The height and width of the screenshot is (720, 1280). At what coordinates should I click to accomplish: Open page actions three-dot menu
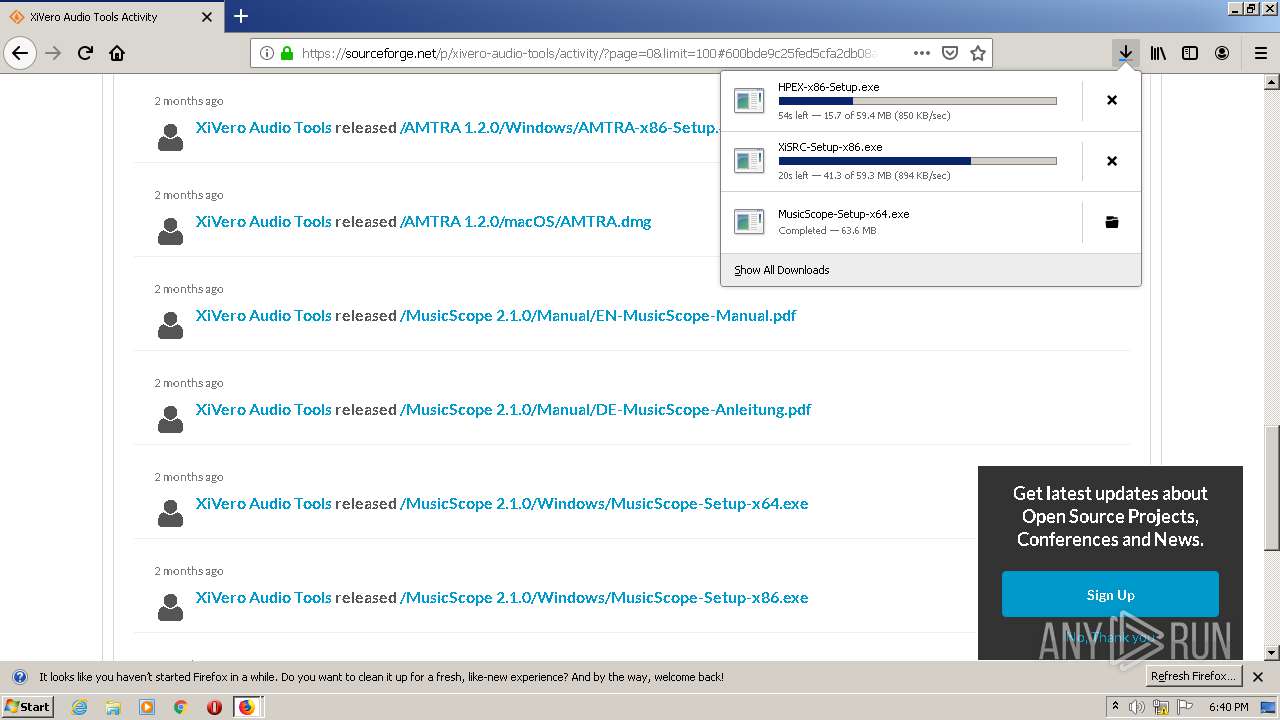922,53
